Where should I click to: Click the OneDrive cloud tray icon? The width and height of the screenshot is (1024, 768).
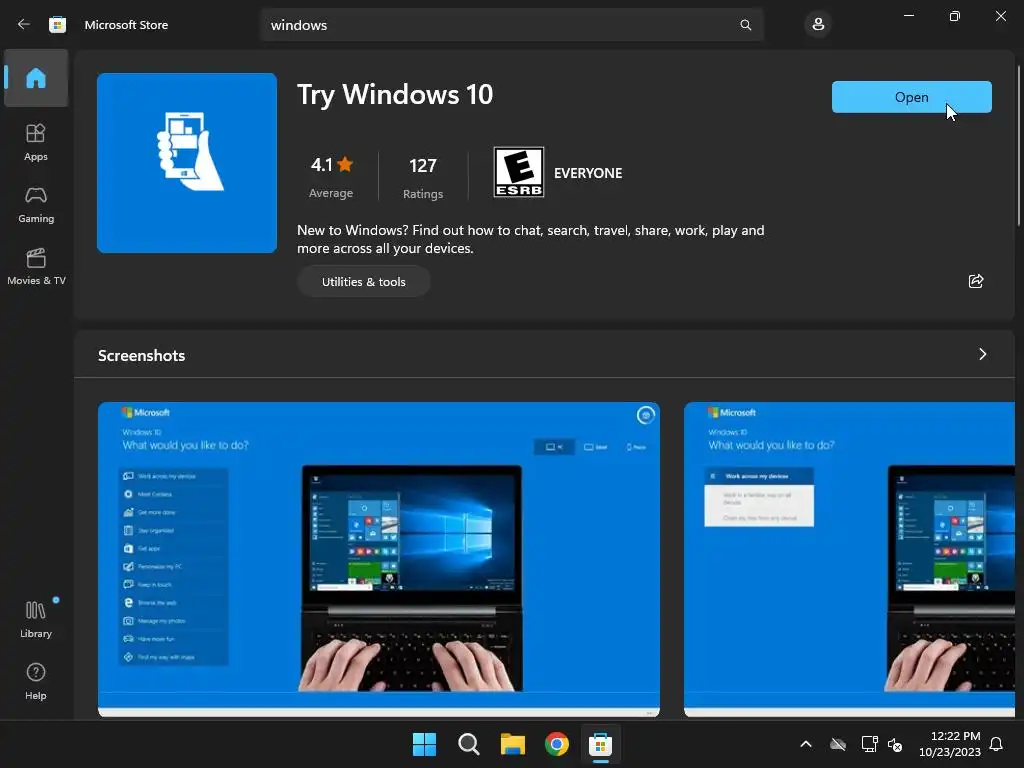[x=838, y=744]
